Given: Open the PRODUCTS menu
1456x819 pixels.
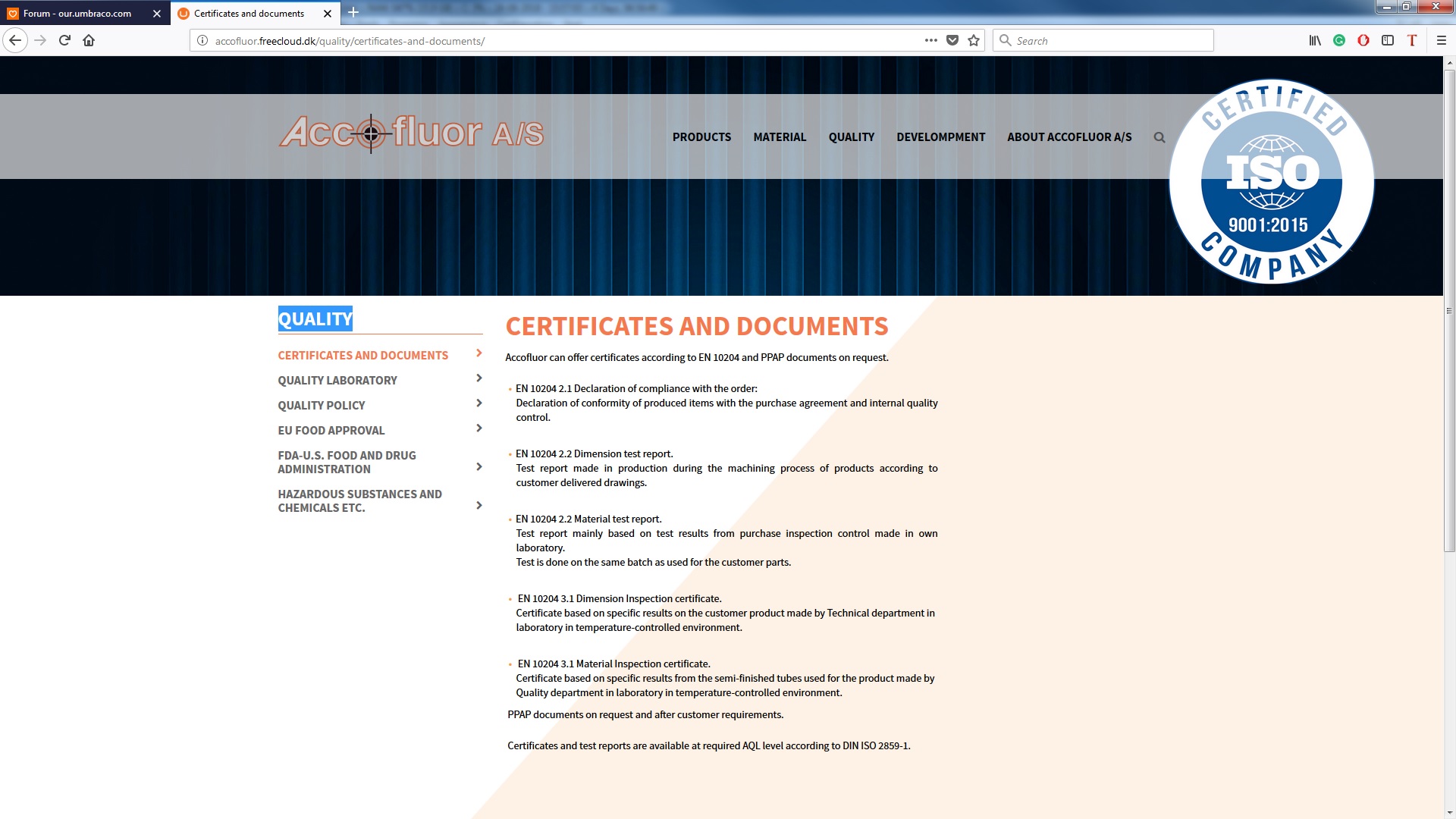Looking at the screenshot, I should point(701,137).
